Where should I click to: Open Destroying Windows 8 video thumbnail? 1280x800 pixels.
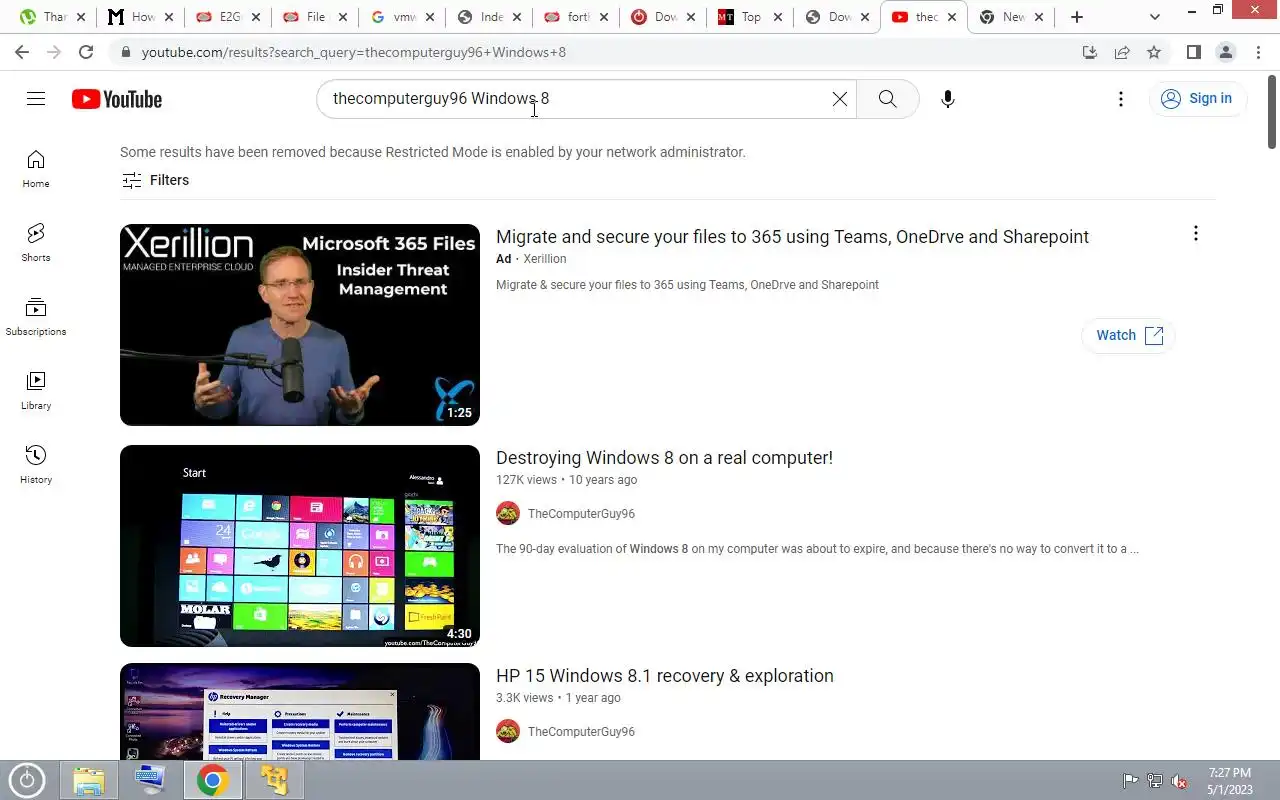coord(300,546)
